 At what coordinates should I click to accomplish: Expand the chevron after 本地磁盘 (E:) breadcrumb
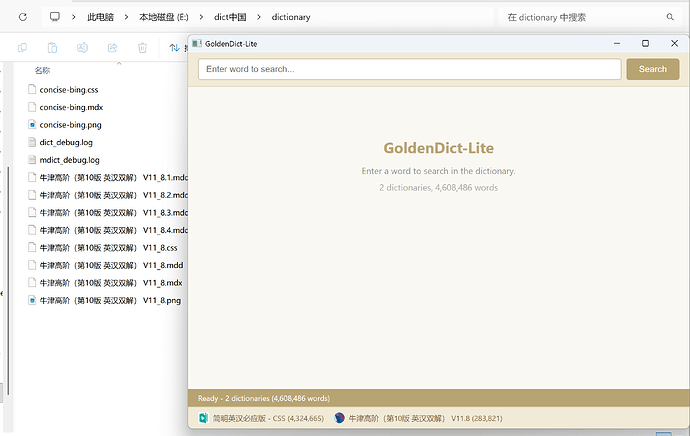[201, 17]
